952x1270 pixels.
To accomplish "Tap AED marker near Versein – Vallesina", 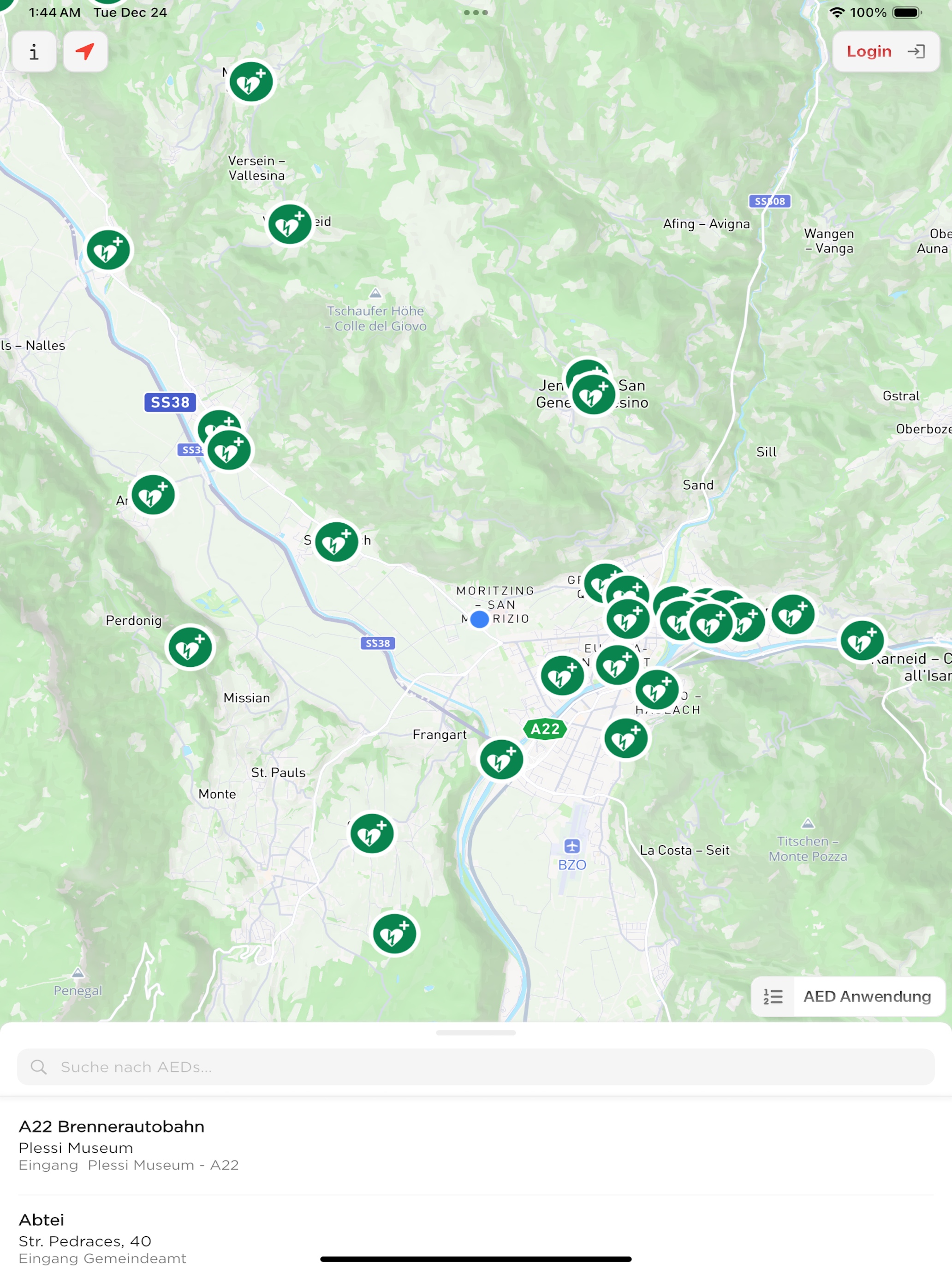I will point(290,224).
